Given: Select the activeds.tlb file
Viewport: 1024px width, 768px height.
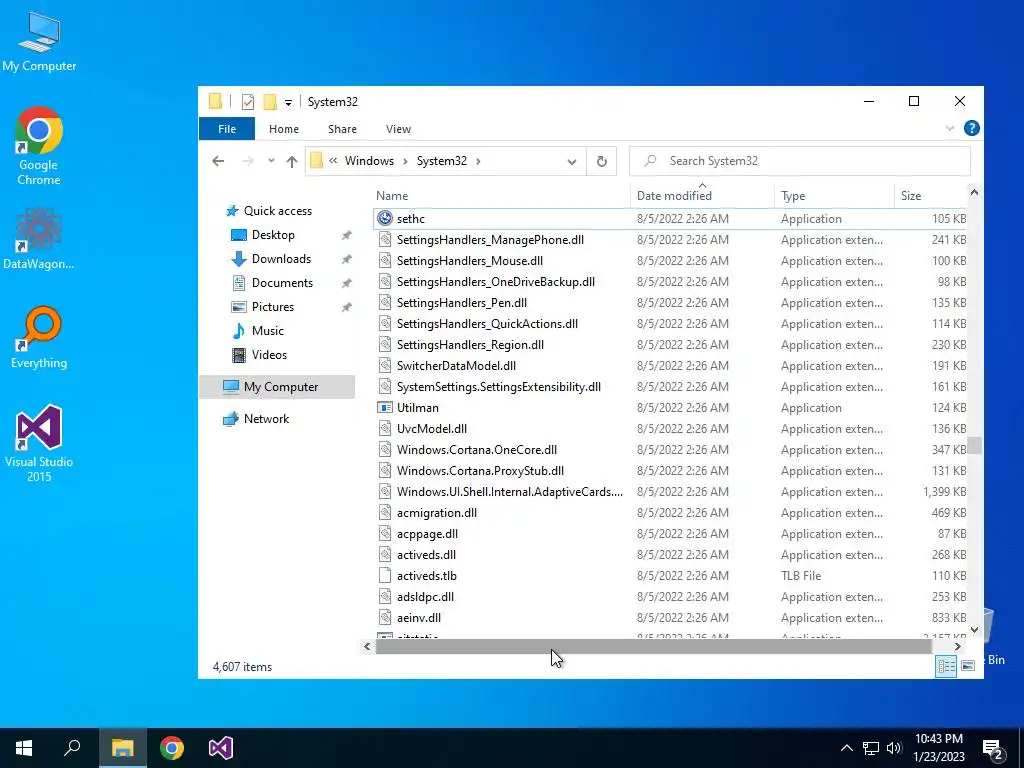Looking at the screenshot, I should [669, 575].
